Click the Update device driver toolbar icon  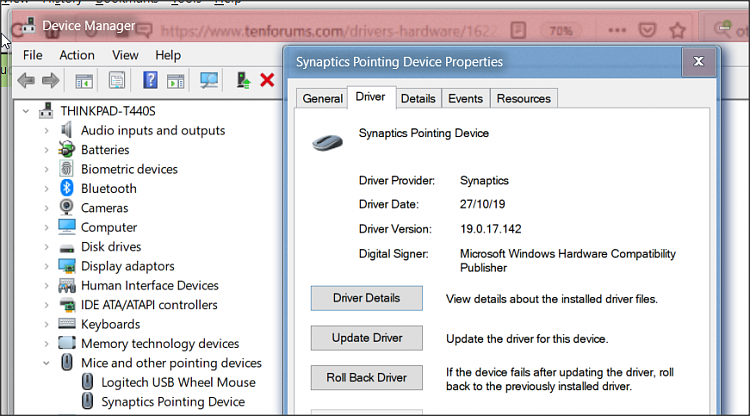pos(243,80)
